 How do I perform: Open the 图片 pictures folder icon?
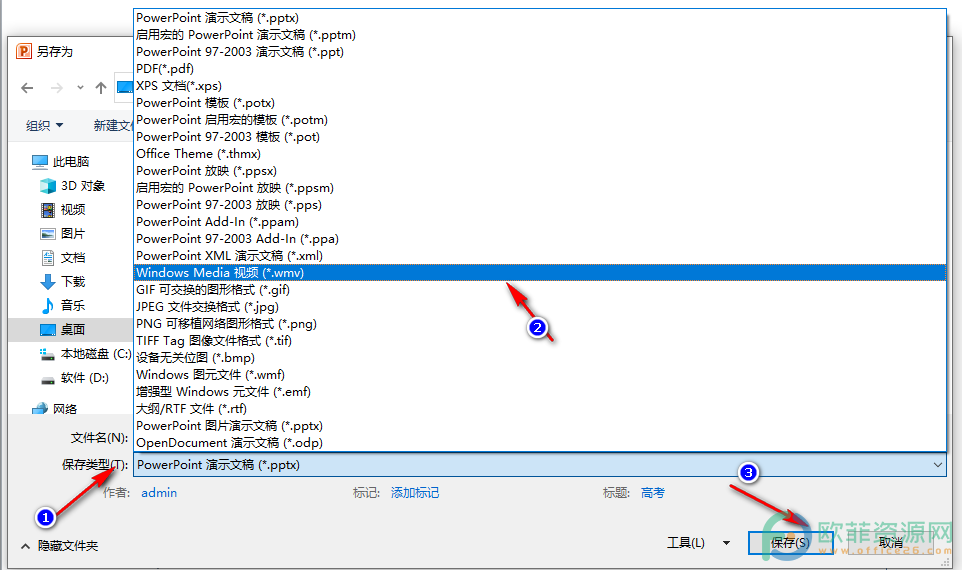[x=48, y=234]
